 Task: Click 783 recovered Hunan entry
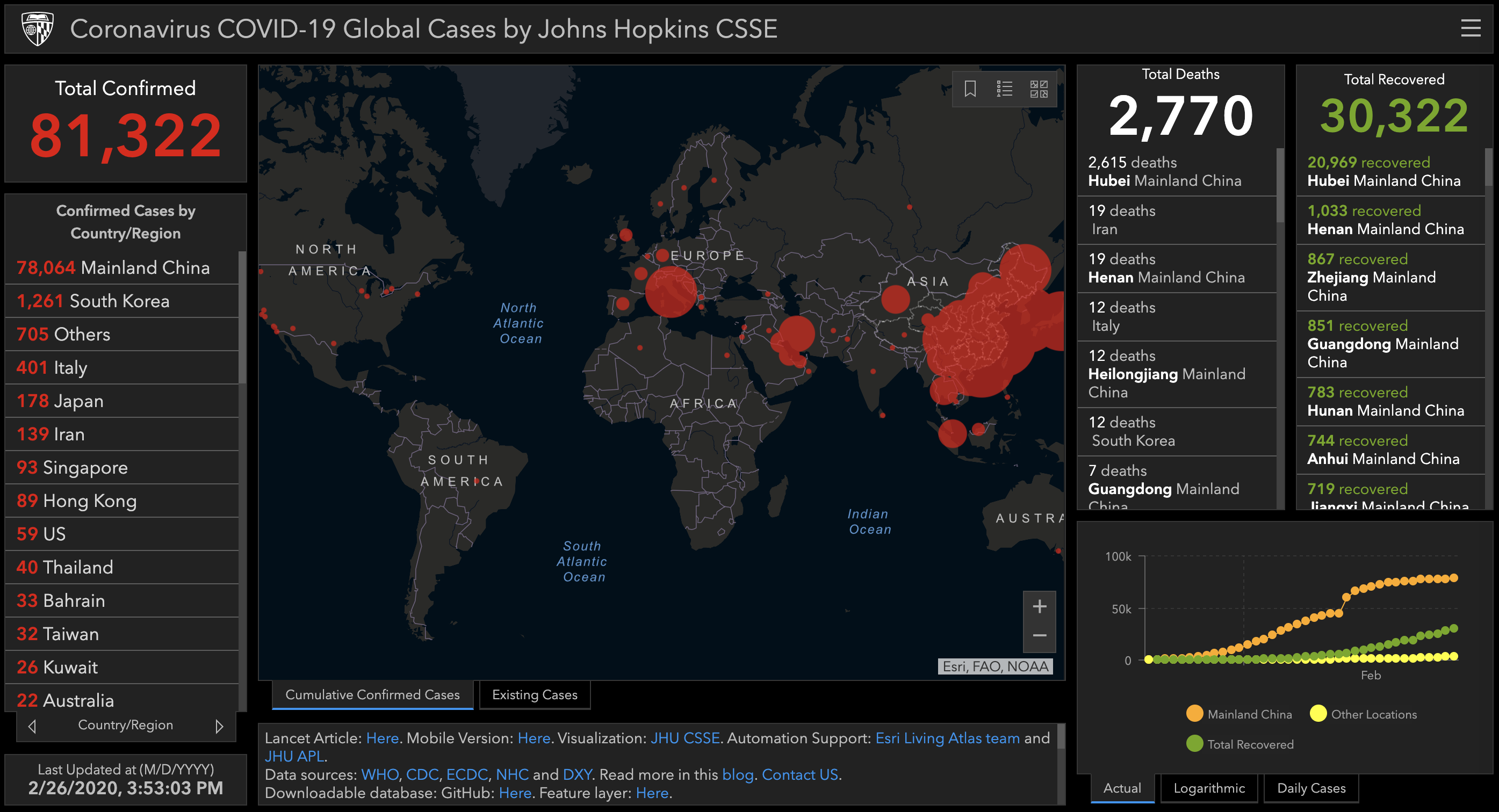tap(1391, 401)
